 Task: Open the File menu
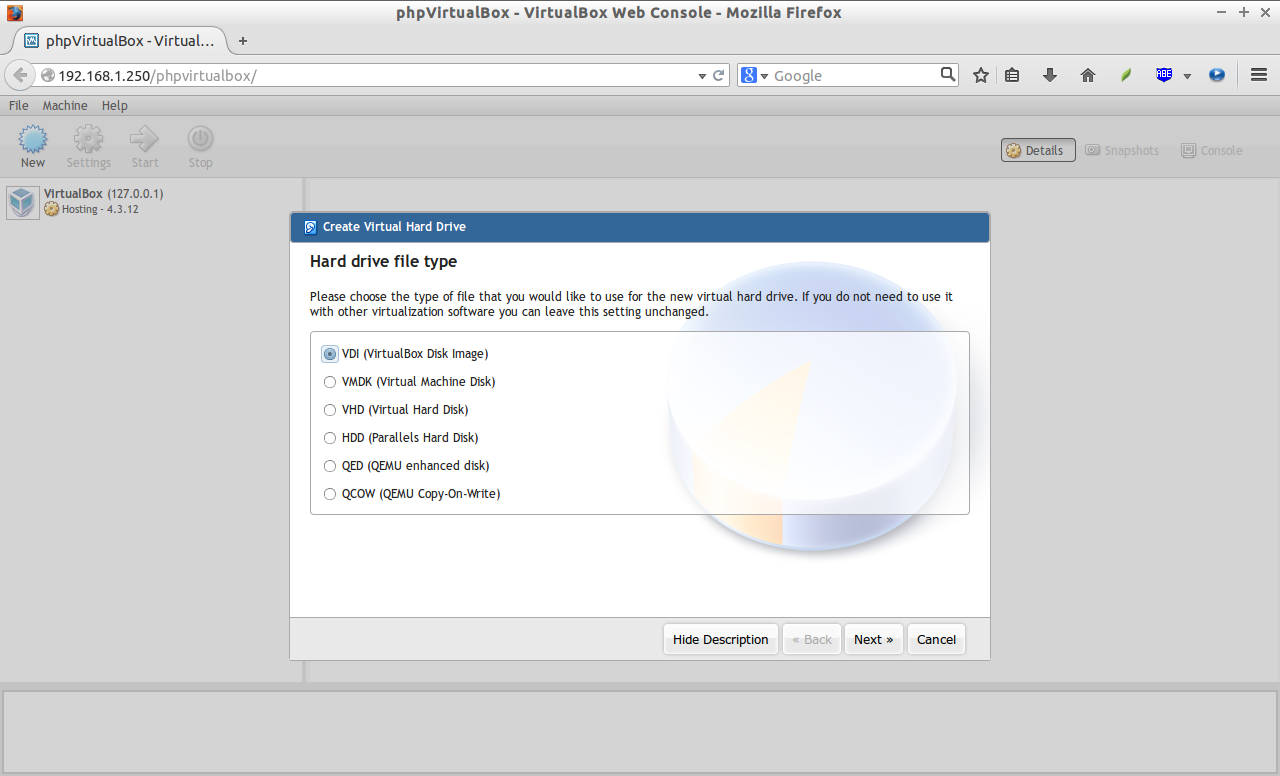pos(18,105)
